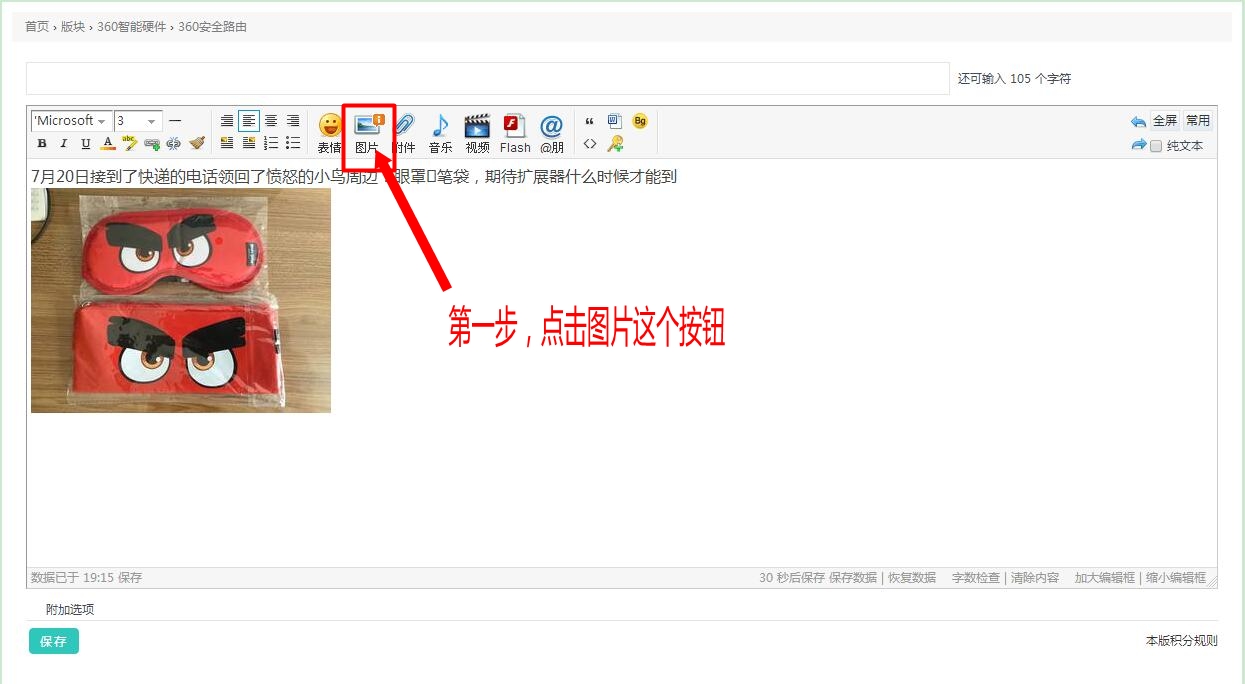Undo with the blue left arrow
The height and width of the screenshot is (684, 1245).
1138,122
